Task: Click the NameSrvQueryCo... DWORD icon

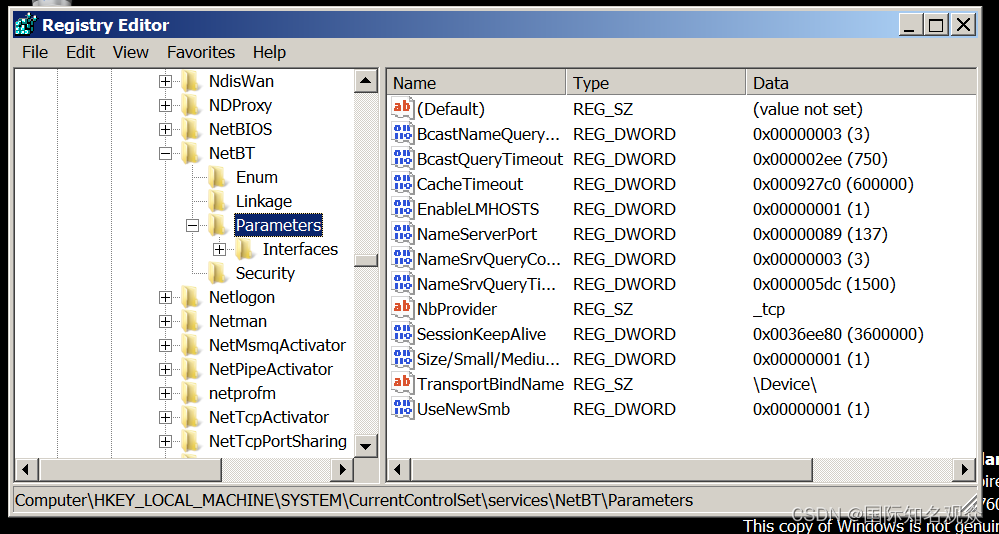Action: [402, 259]
